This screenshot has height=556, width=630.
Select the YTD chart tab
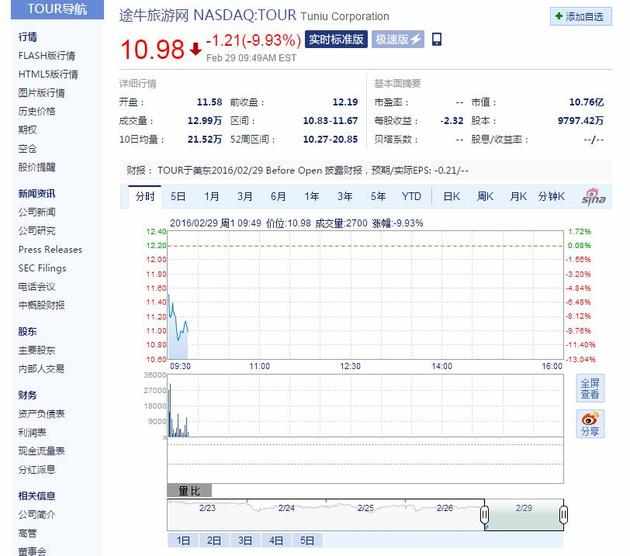pos(411,196)
